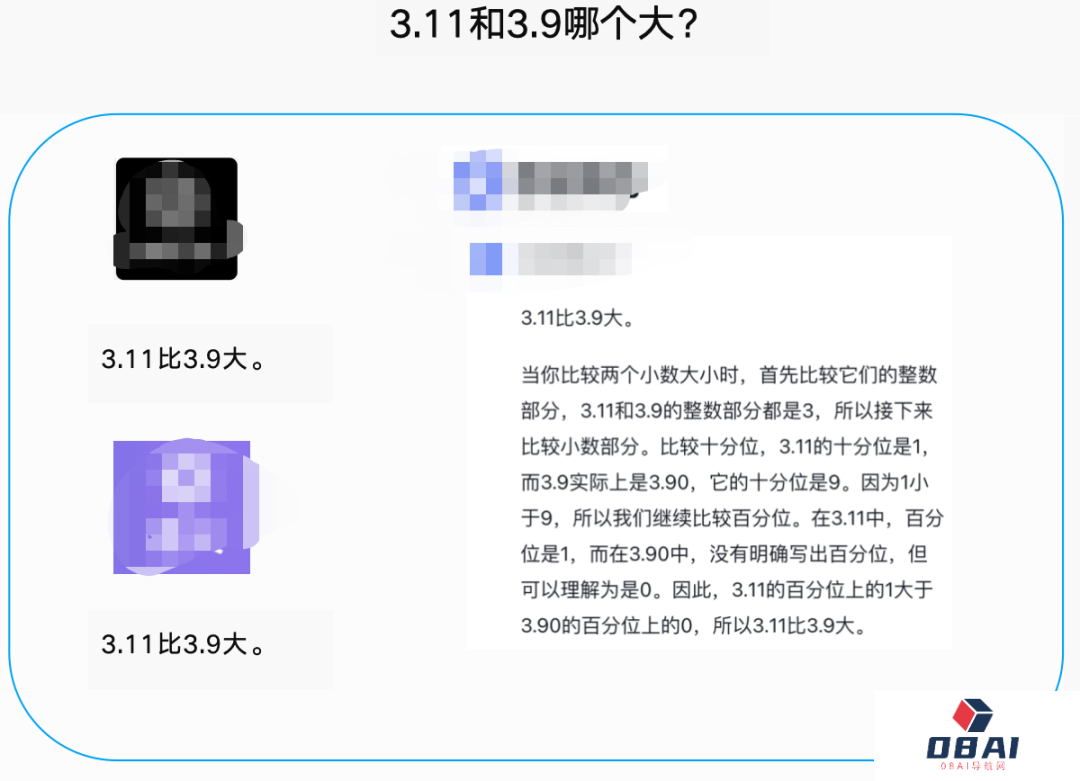Click small blue square icon above explanation
Viewport: 1080px width, 781px height.
pyautogui.click(x=486, y=259)
